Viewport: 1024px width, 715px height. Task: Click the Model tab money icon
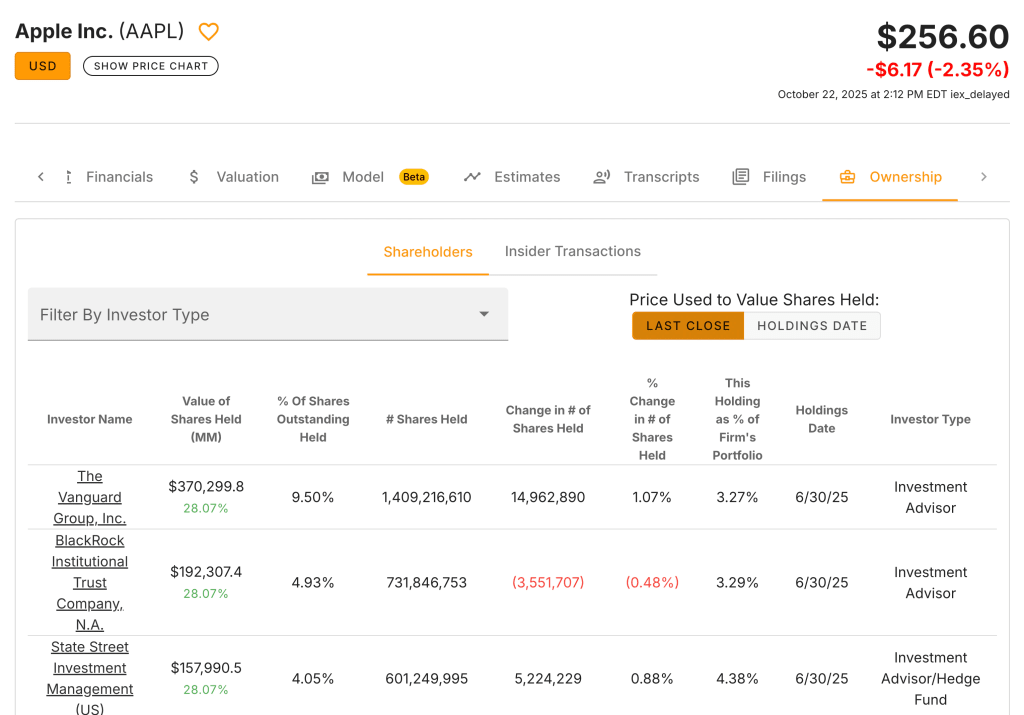point(320,178)
